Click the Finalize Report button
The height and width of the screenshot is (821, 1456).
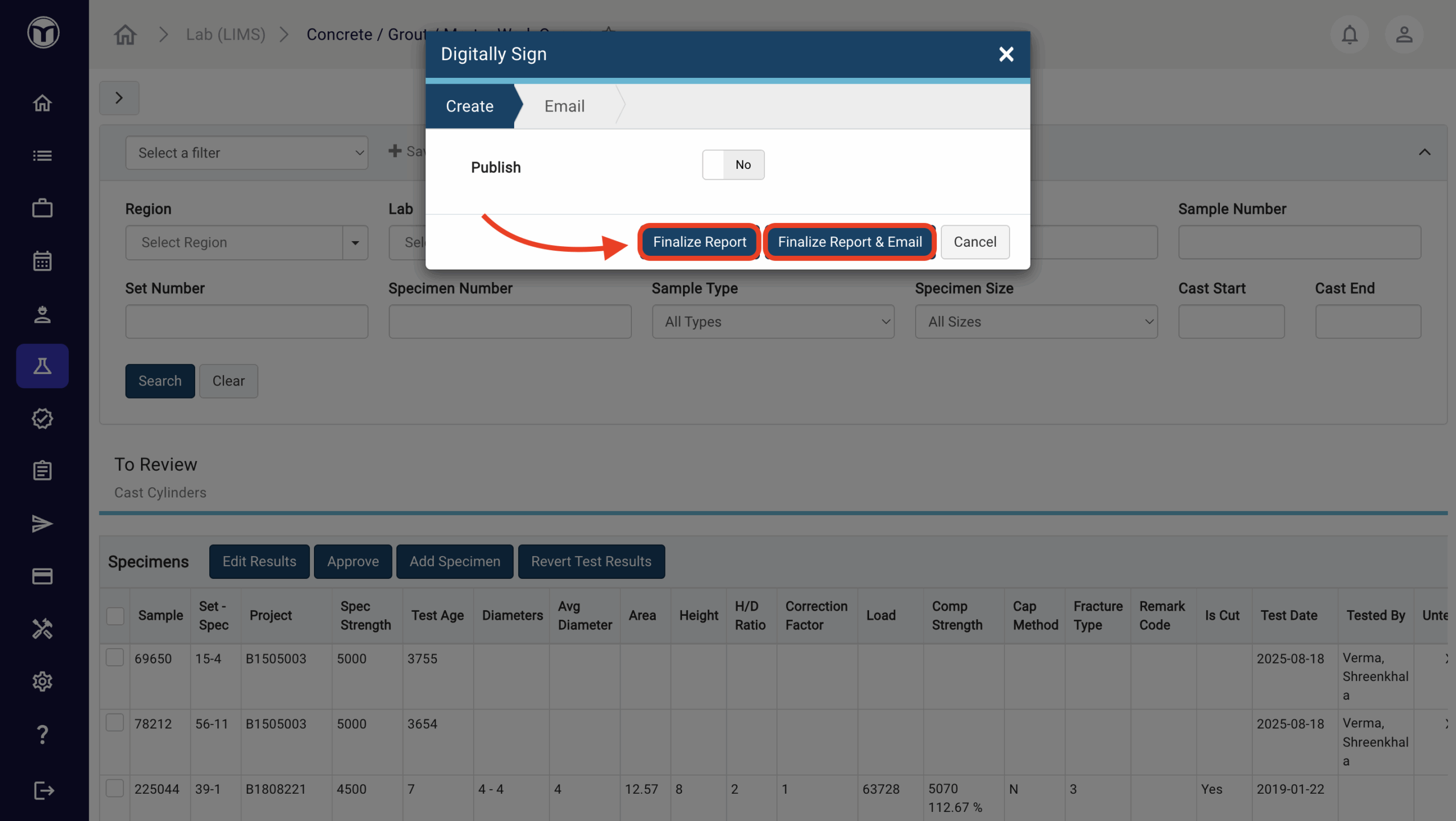click(x=699, y=242)
